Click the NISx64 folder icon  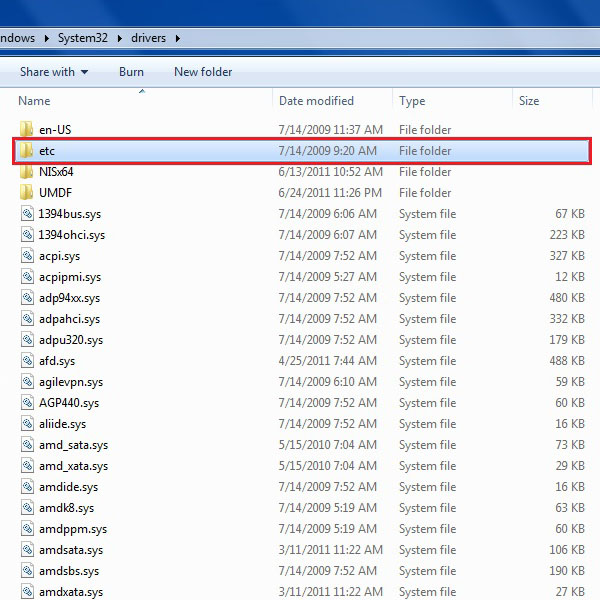pos(26,171)
